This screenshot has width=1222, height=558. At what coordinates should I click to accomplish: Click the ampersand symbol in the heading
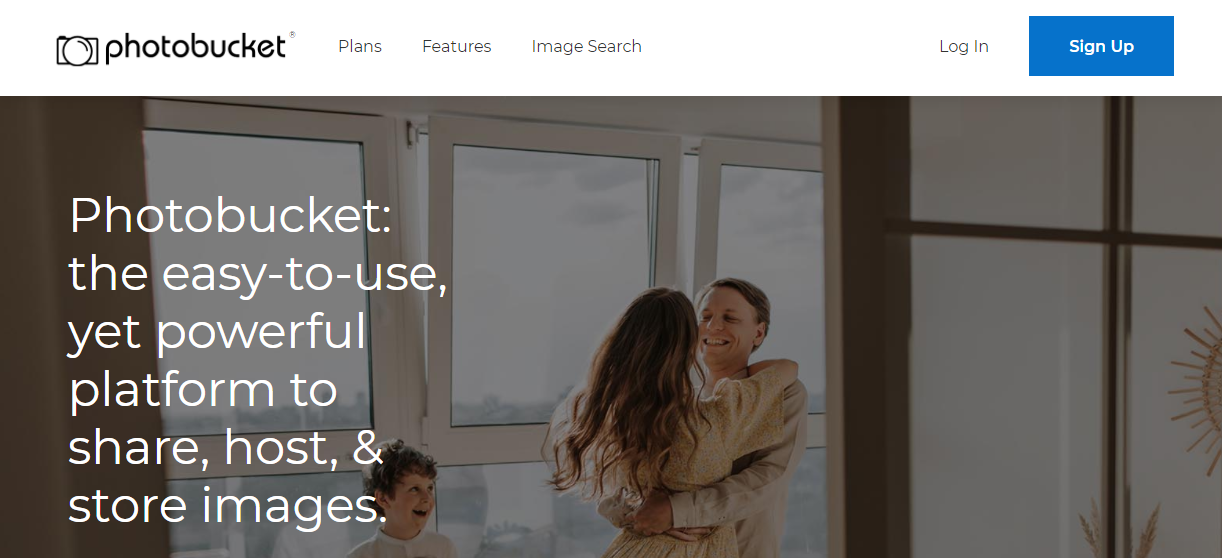point(368,448)
